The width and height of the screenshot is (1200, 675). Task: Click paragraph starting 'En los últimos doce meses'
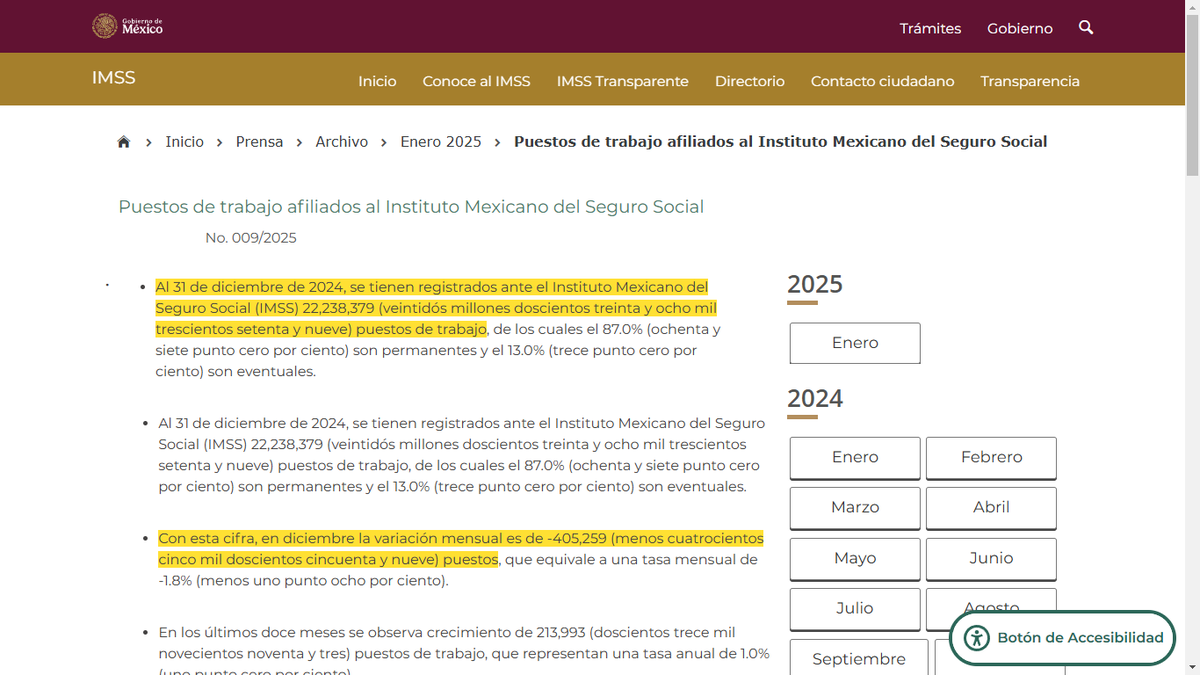click(x=464, y=651)
